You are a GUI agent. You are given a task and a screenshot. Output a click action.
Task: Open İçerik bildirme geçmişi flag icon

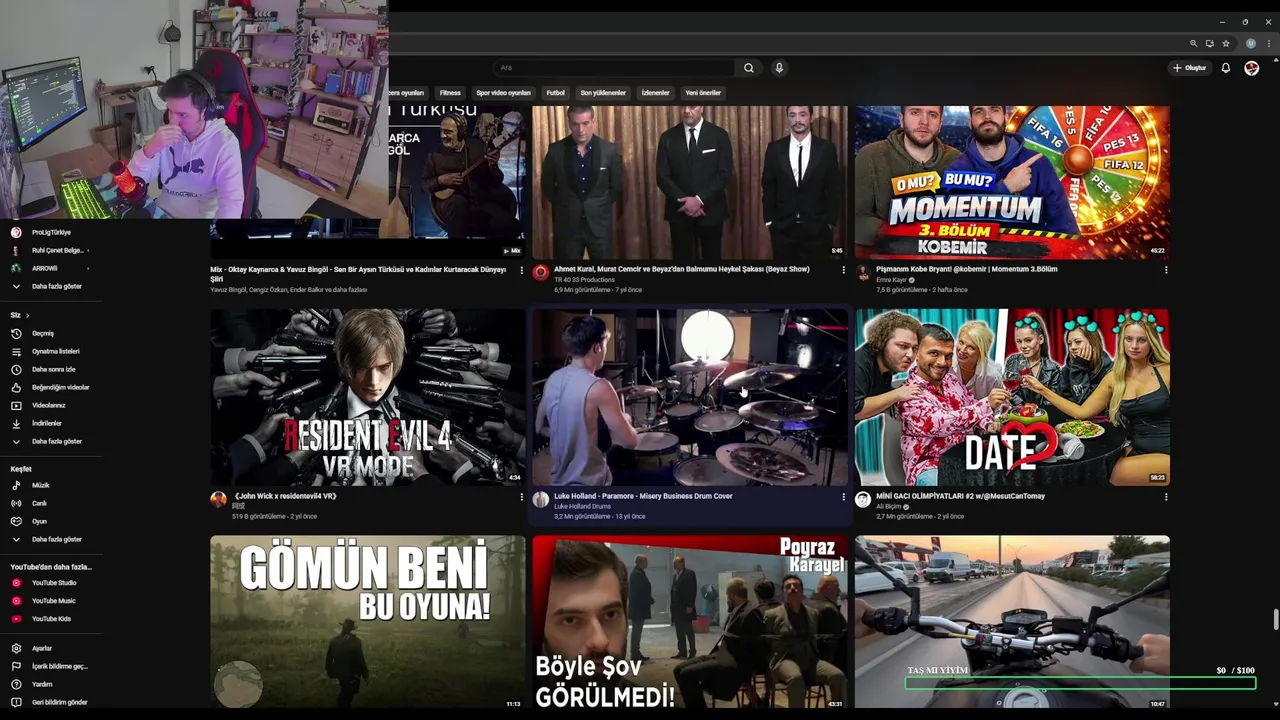[16, 666]
